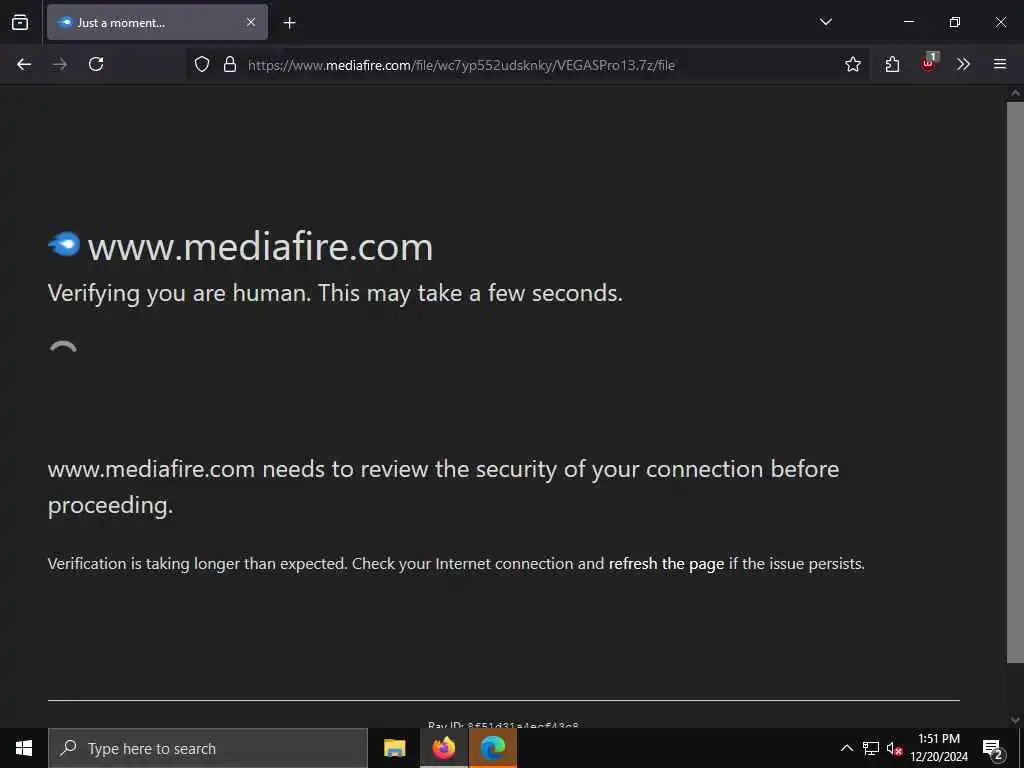Viewport: 1024px width, 768px height.
Task: Show hidden system tray icons
Action: coord(846,748)
